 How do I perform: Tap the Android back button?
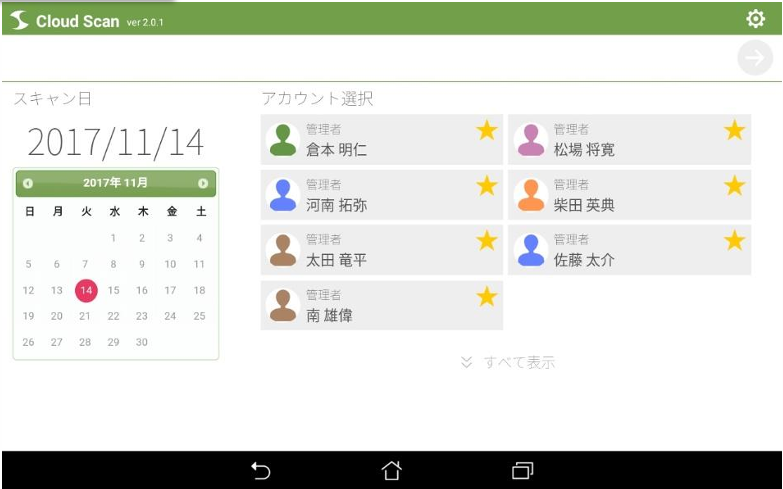(x=260, y=471)
